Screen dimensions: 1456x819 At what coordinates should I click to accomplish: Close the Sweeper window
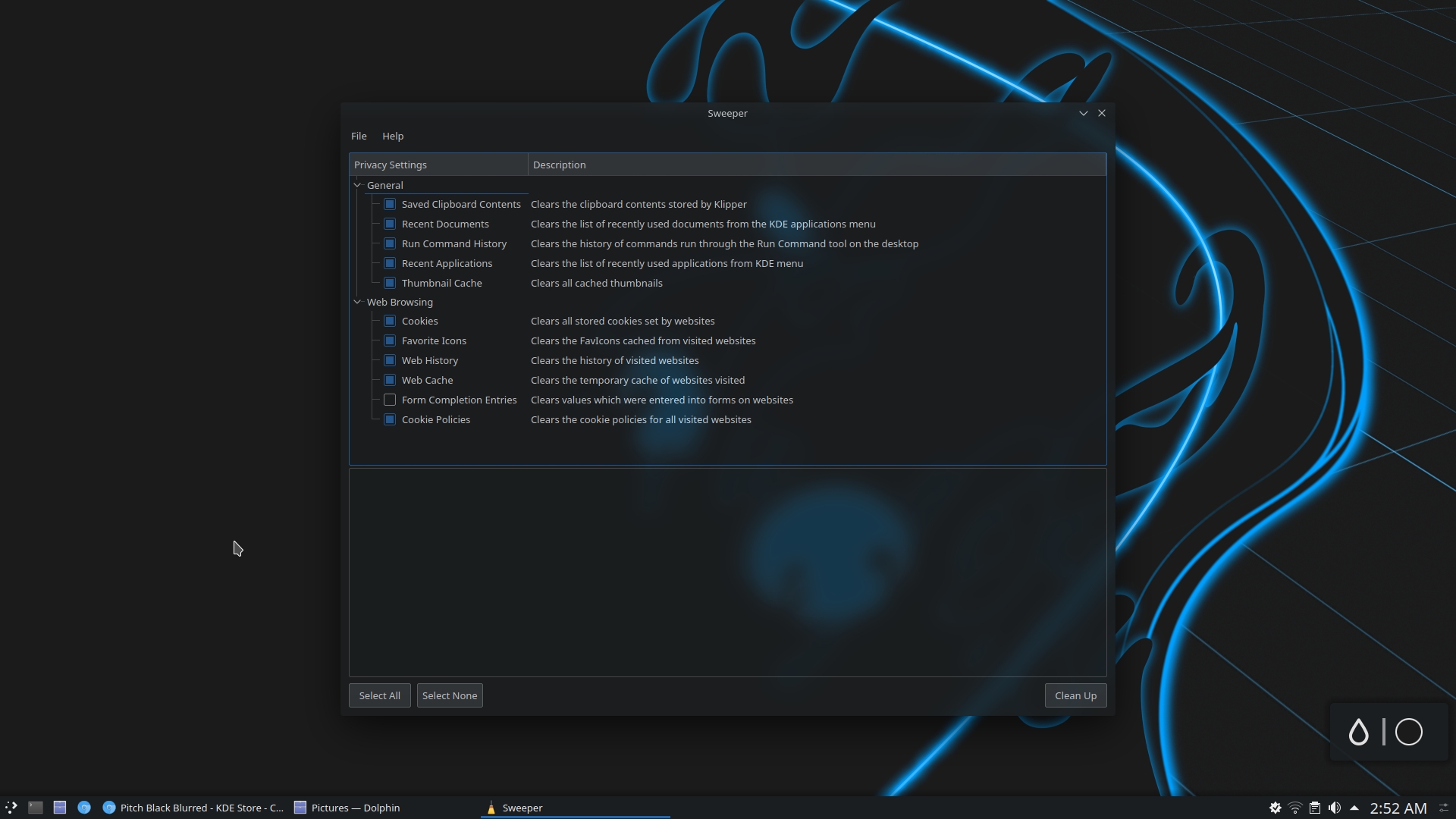point(1102,113)
